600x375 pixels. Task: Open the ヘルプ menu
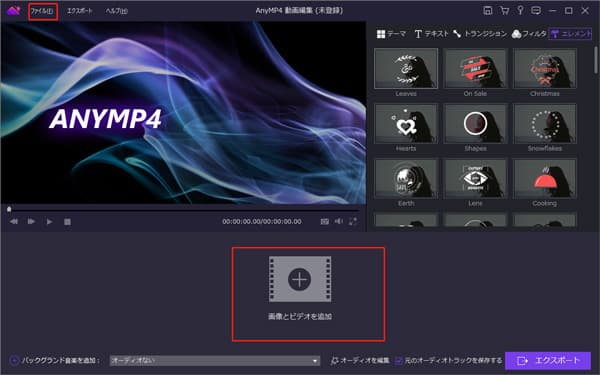116,11
